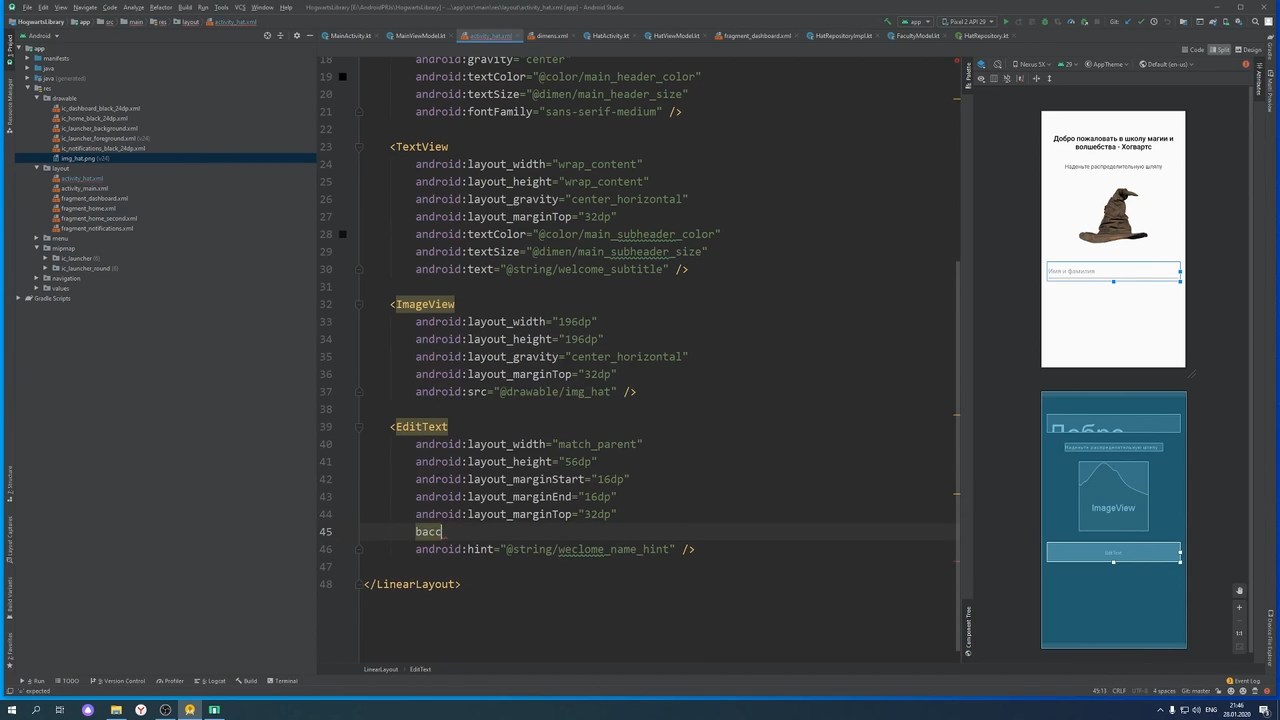The width and height of the screenshot is (1280, 720).
Task: Click the EditText breadcrumb
Action: pos(420,669)
